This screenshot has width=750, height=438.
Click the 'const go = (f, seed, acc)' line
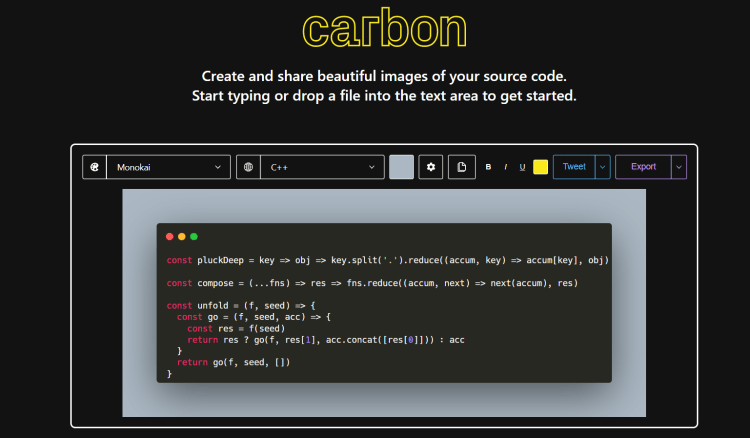pos(254,317)
